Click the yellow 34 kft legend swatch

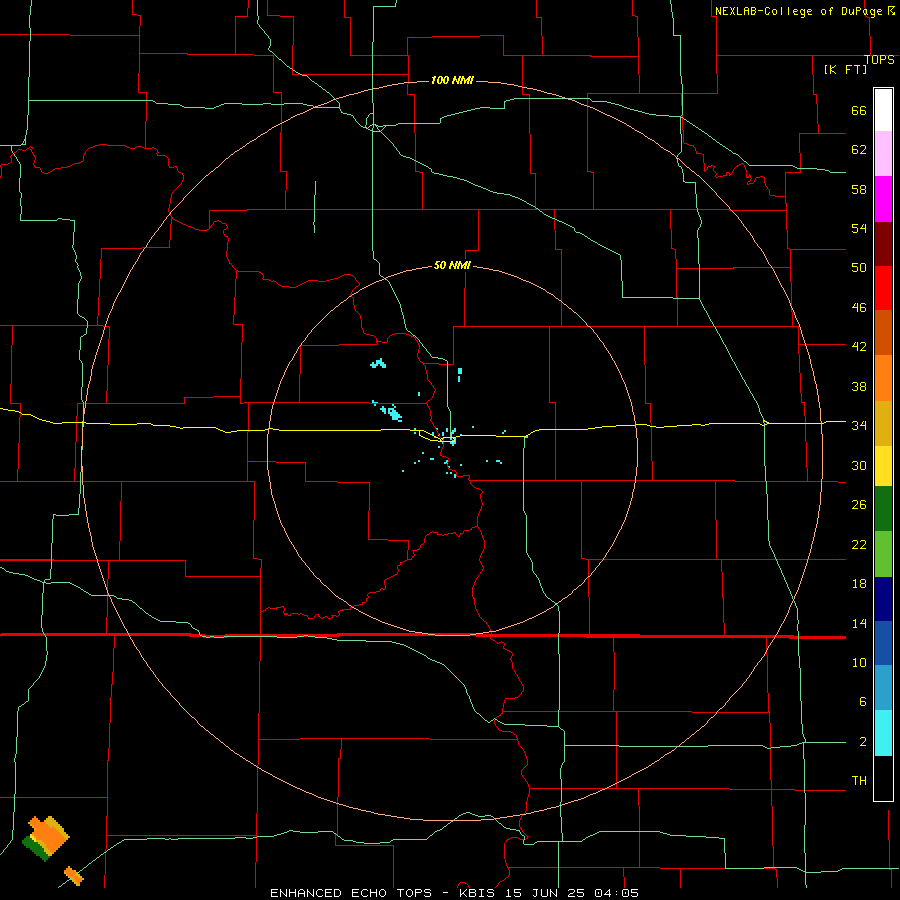[883, 466]
